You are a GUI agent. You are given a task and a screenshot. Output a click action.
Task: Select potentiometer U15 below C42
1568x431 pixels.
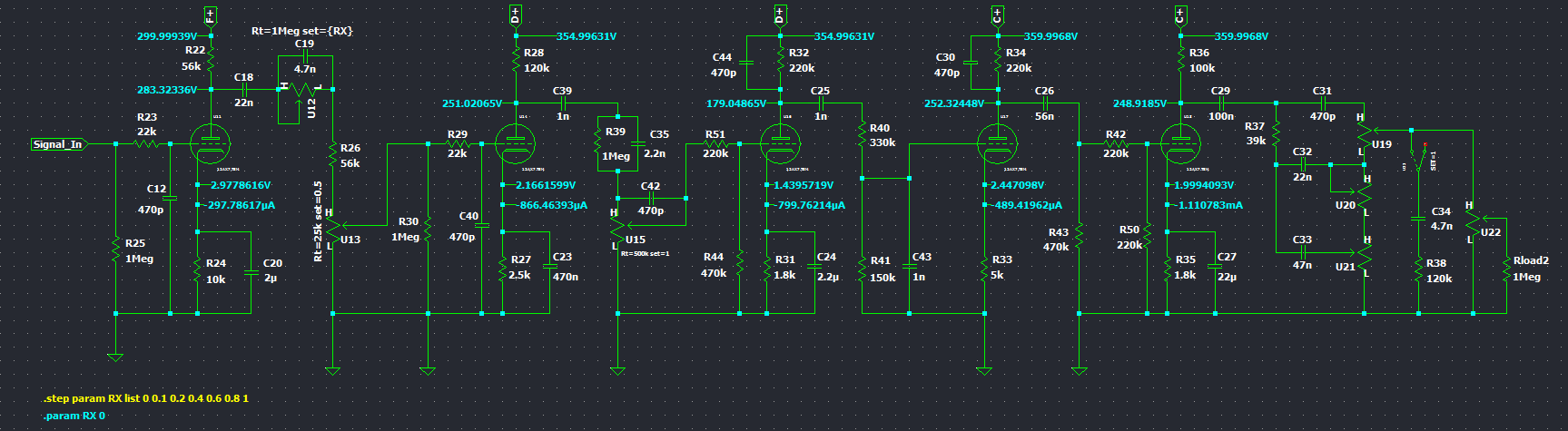tap(617, 230)
